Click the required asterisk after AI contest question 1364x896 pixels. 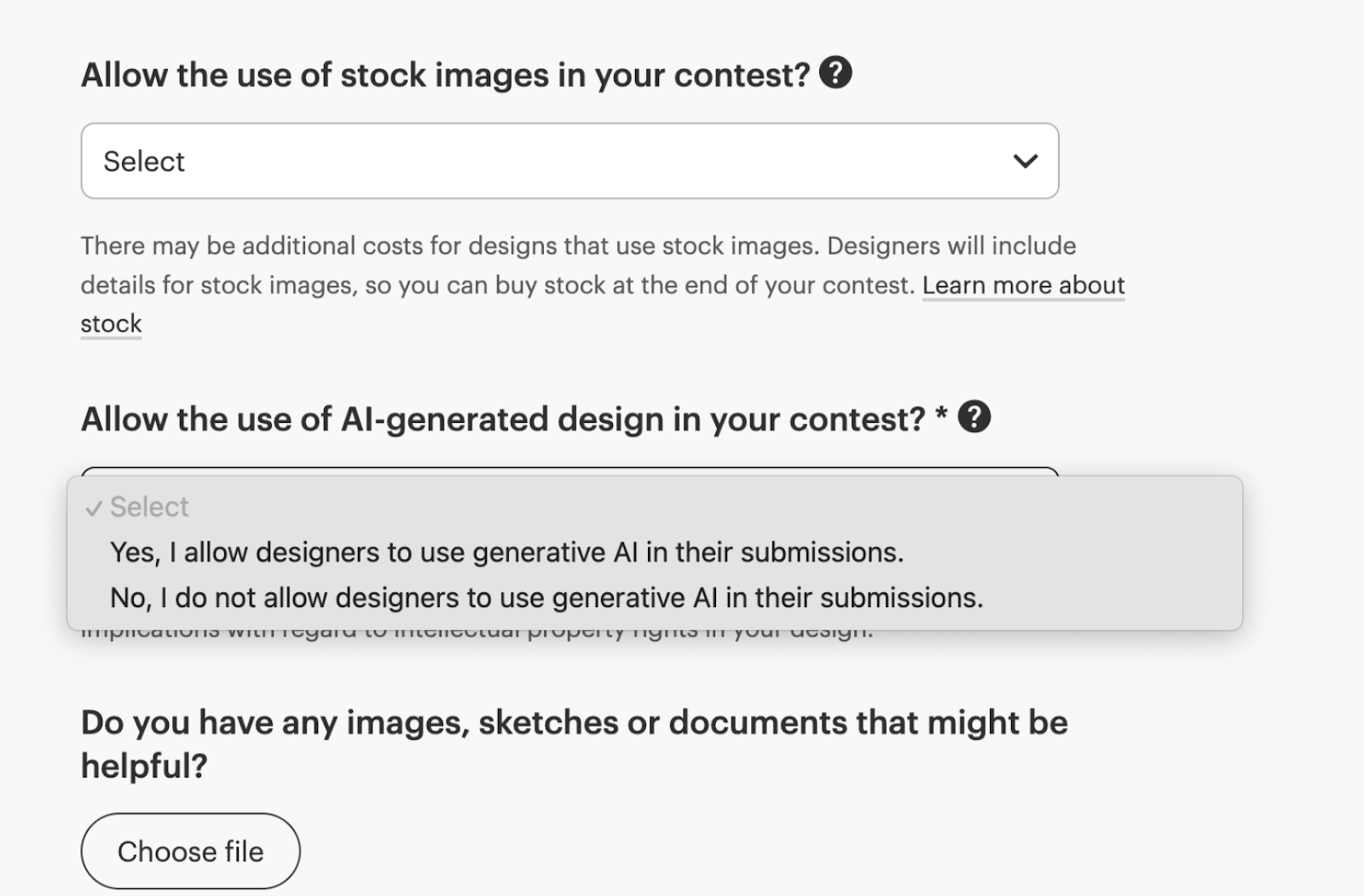[x=941, y=414]
